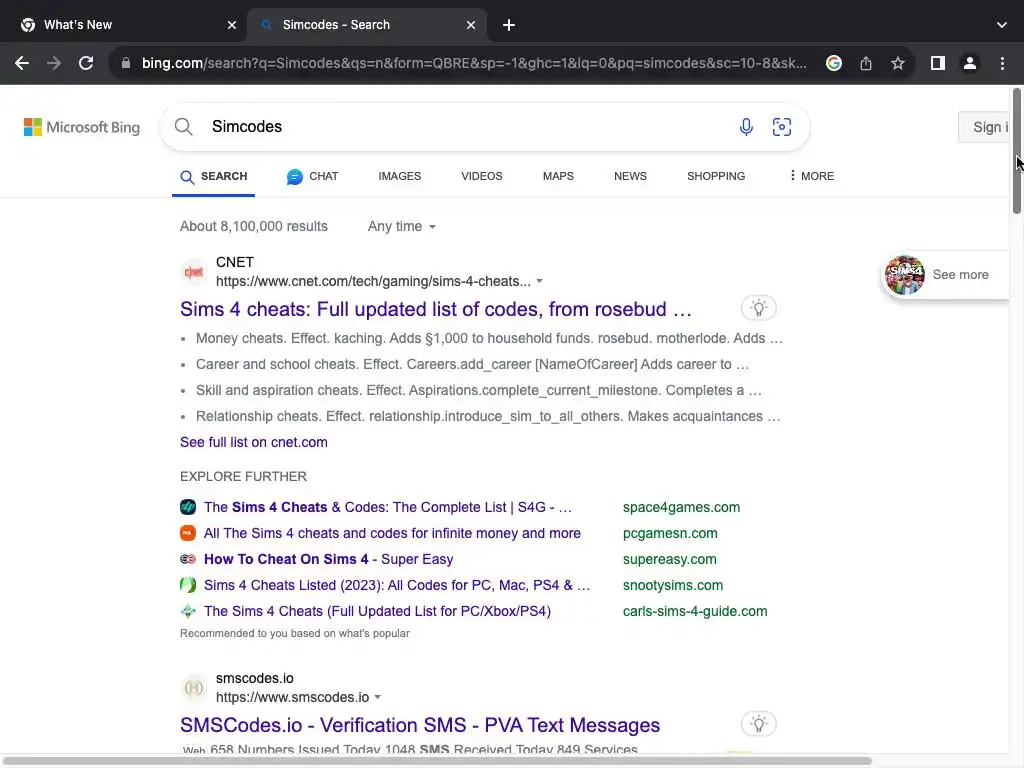Click the carls-sims-4-guide.com domain text

(695, 611)
